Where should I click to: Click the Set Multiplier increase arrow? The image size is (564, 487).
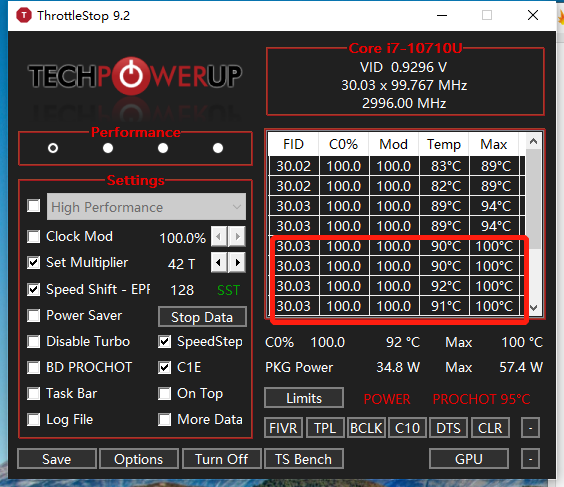point(237,263)
